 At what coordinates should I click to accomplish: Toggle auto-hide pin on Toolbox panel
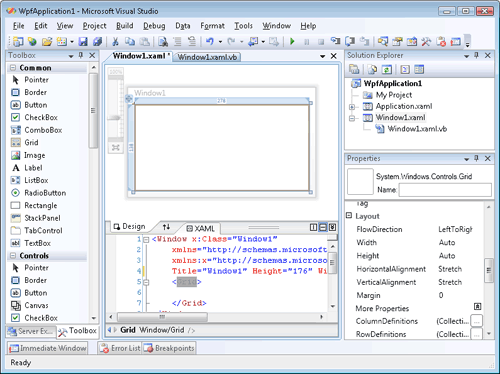(81, 55)
